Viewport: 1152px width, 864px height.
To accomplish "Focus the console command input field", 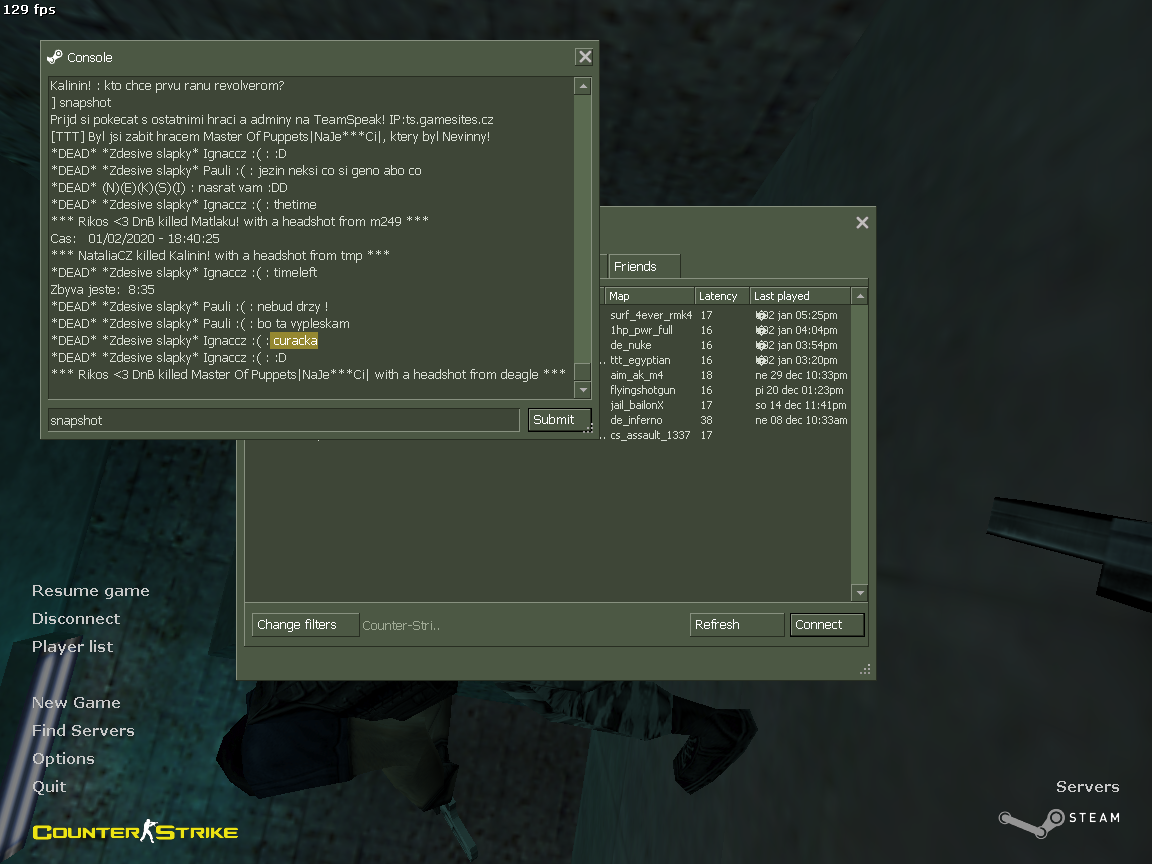I will tap(284, 420).
